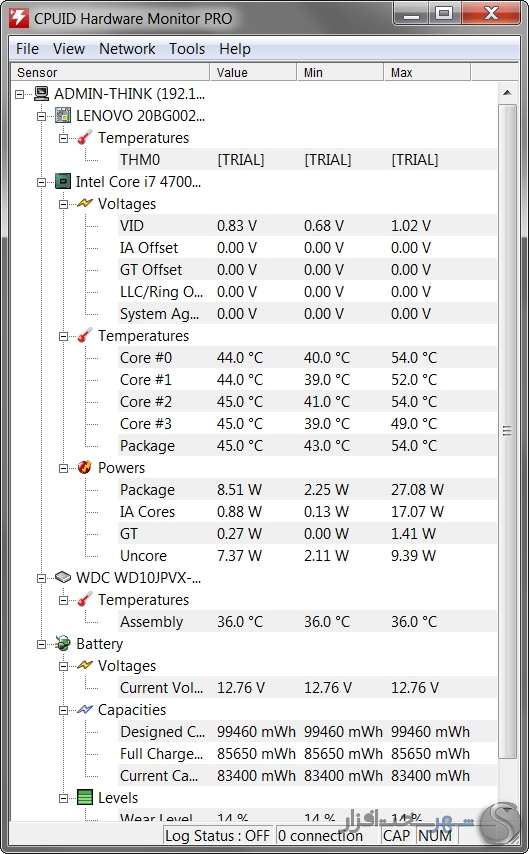Select the LLC/Ring O... voltage row
Image resolution: width=529 pixels, height=854 pixels.
click(x=307, y=292)
